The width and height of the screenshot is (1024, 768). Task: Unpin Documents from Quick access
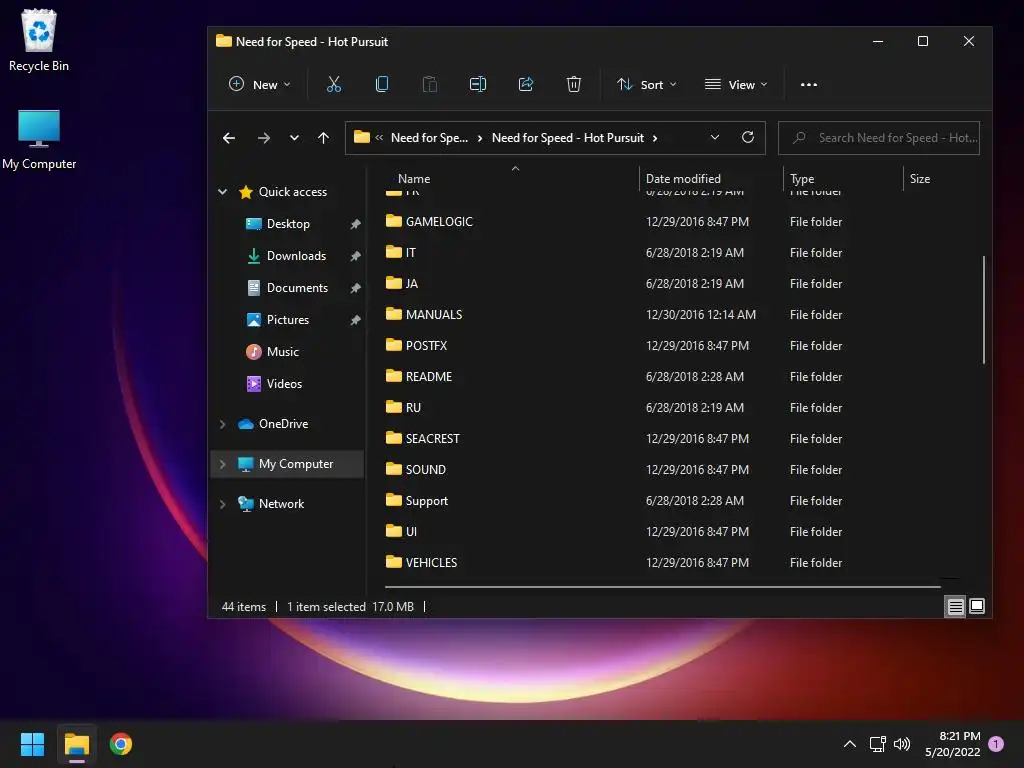point(355,288)
